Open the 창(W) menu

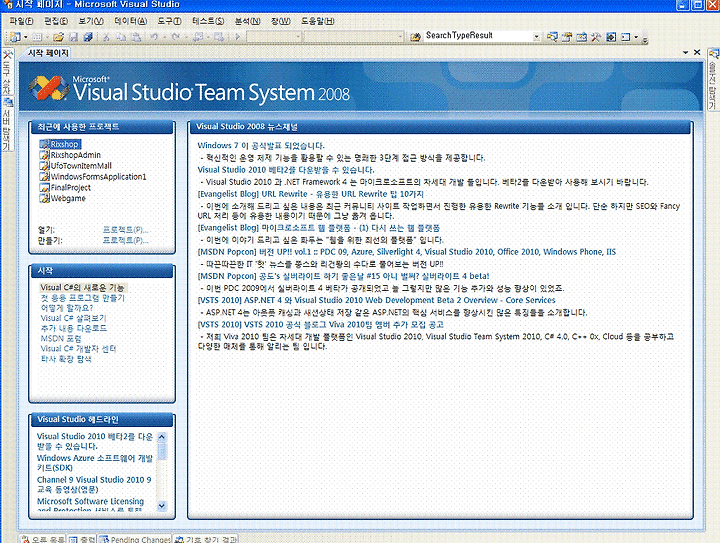pyautogui.click(x=281, y=21)
